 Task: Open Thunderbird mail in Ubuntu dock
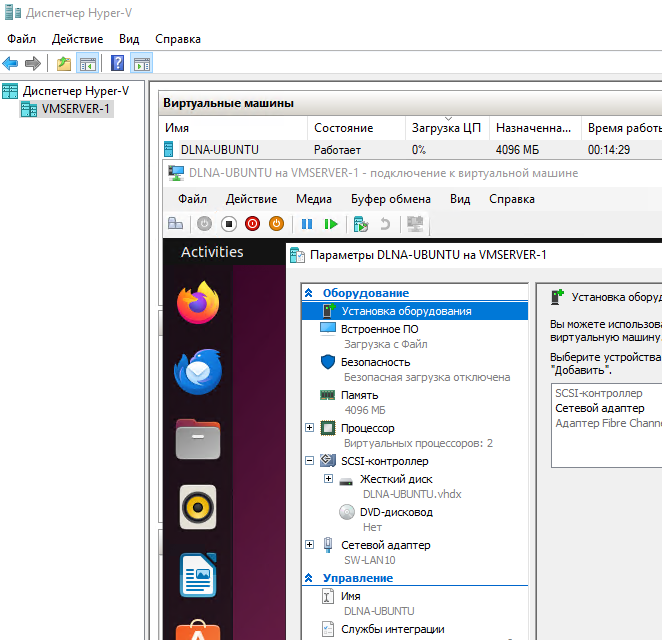click(x=198, y=372)
